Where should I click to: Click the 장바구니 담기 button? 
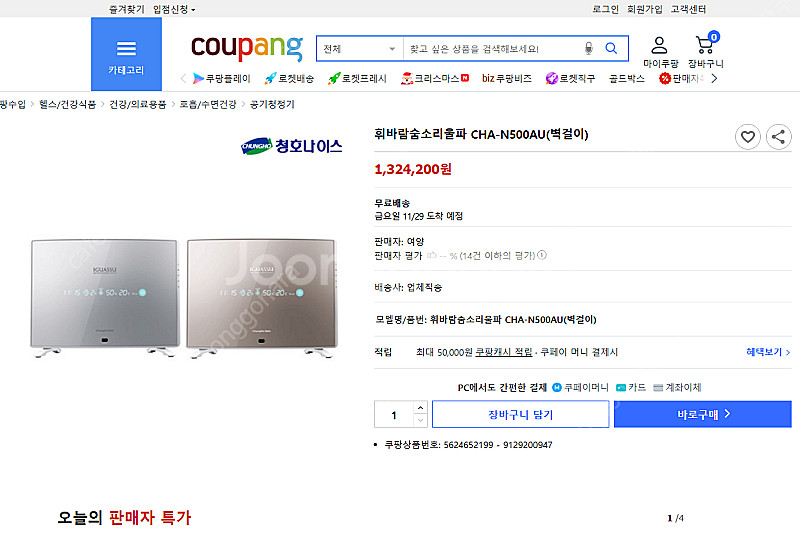[x=520, y=414]
